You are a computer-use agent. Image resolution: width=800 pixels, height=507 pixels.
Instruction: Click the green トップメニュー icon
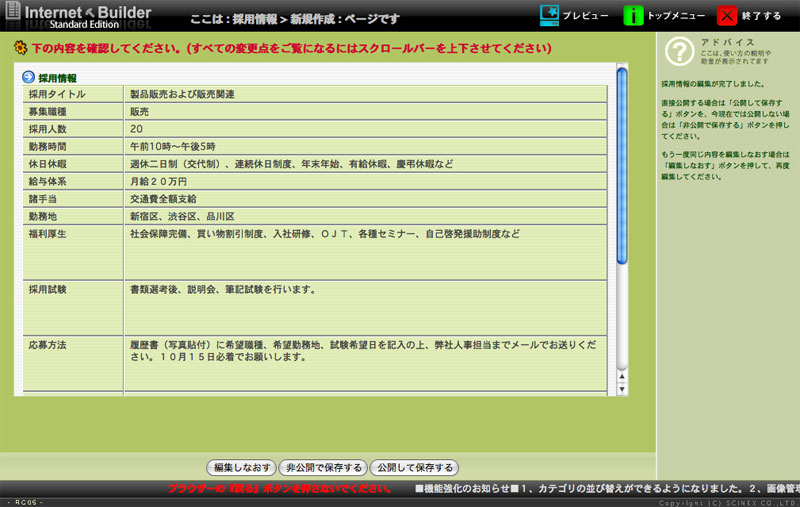(633, 15)
